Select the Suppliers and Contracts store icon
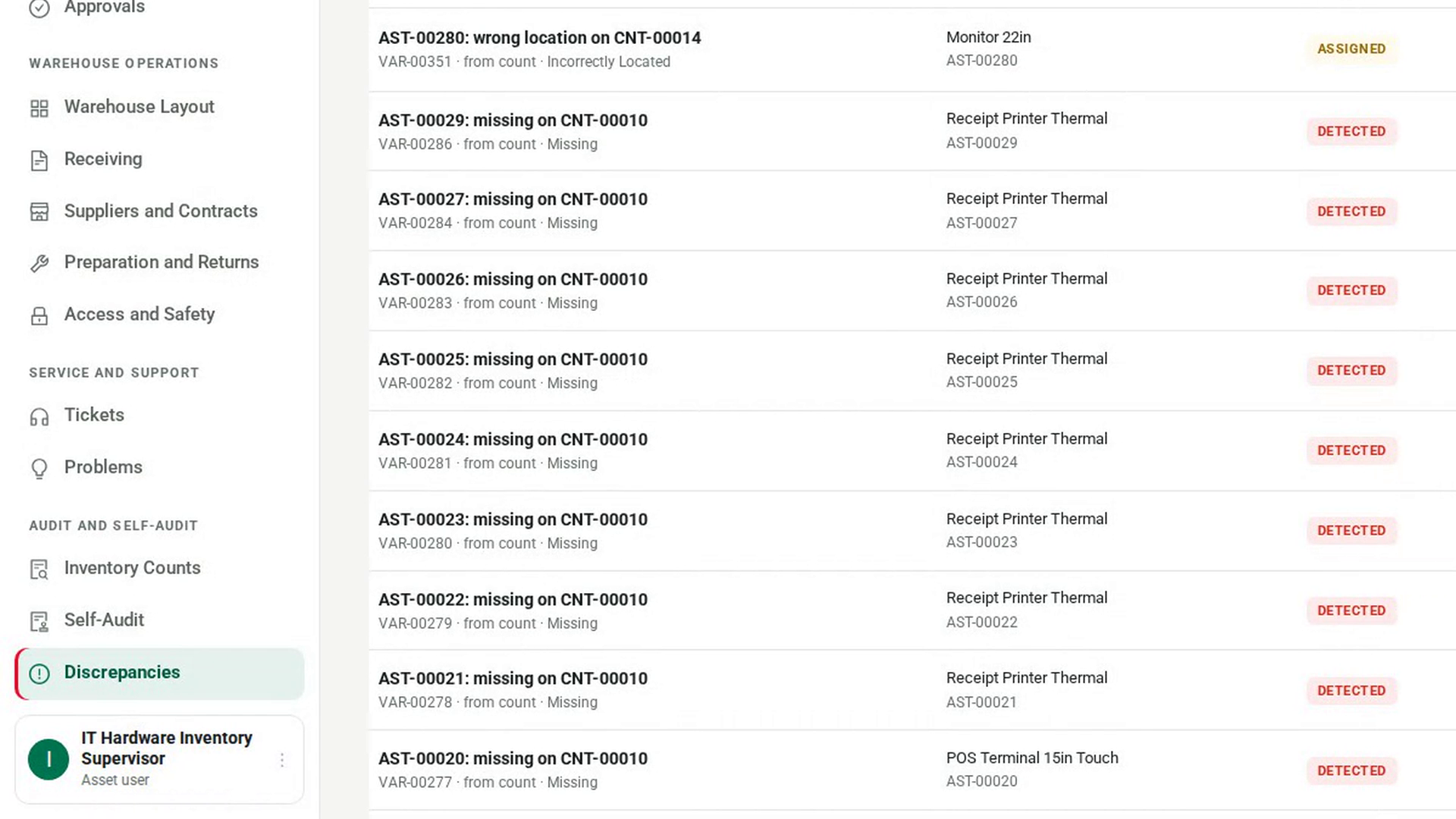The height and width of the screenshot is (819, 1456). 39,212
